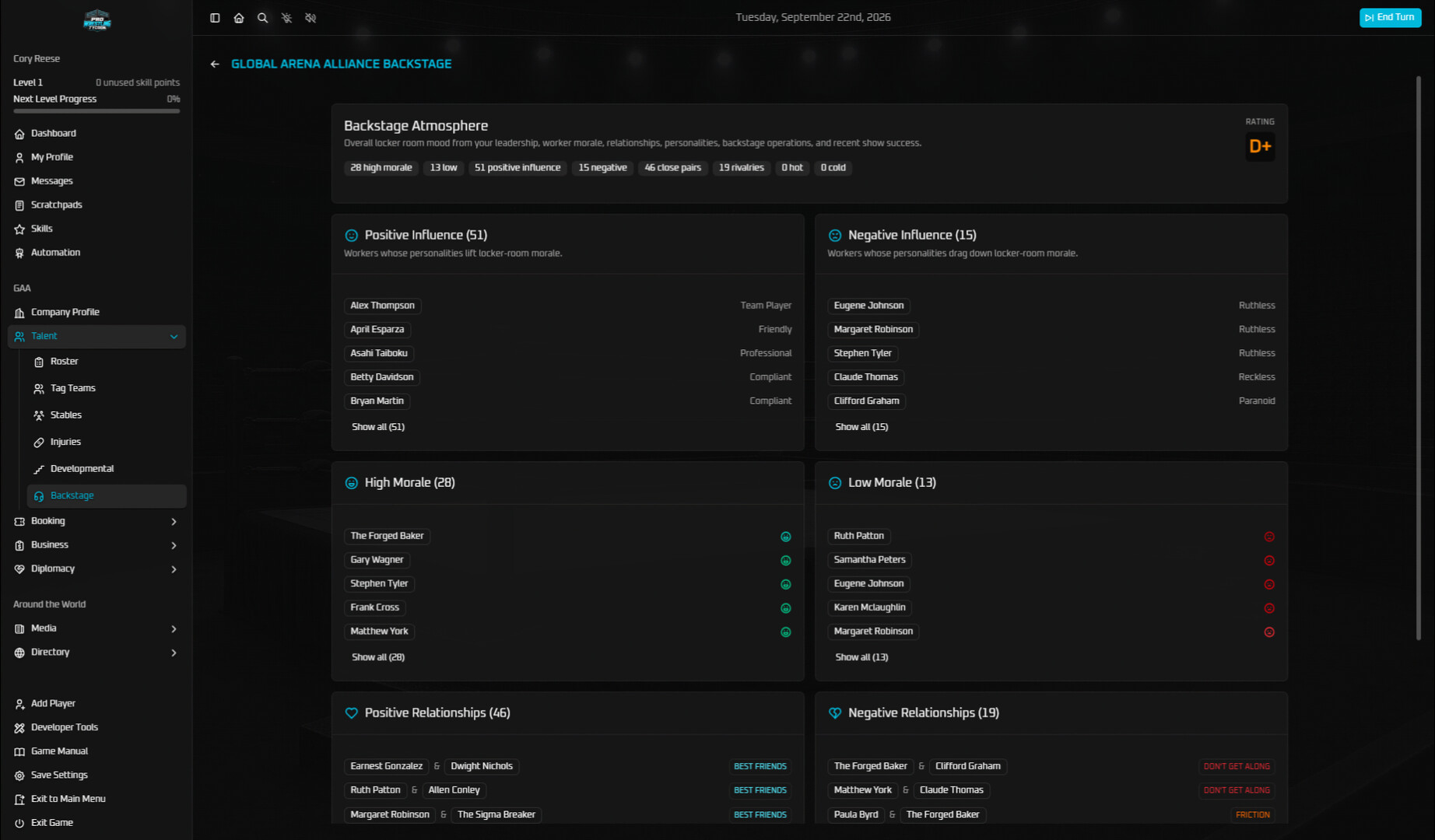Expand the Diplomacy section
Screen dimensions: 1435x840
[96, 569]
